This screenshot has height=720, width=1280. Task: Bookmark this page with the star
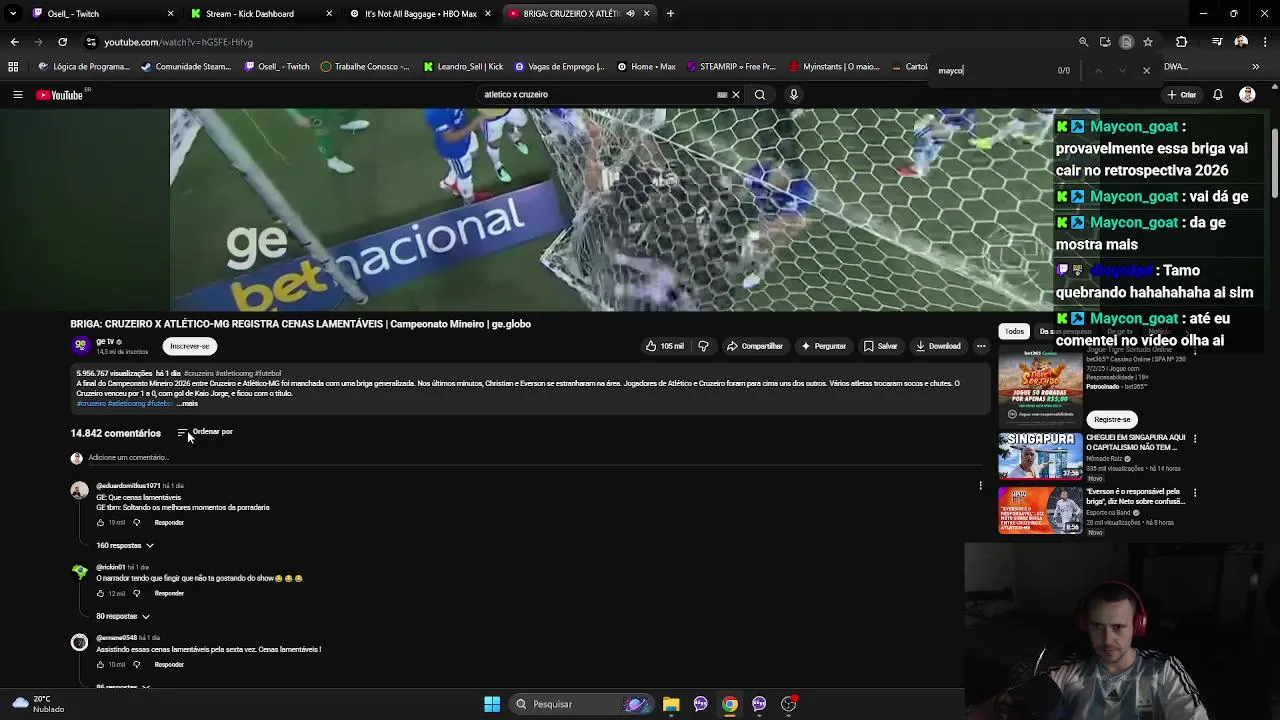pos(1148,42)
